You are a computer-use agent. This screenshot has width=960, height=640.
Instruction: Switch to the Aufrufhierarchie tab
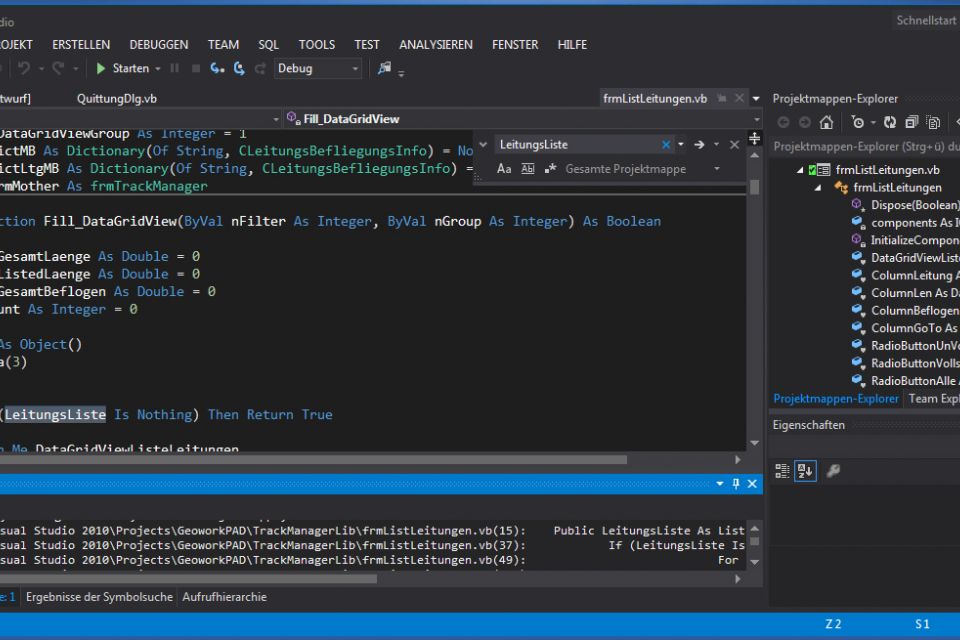point(224,597)
